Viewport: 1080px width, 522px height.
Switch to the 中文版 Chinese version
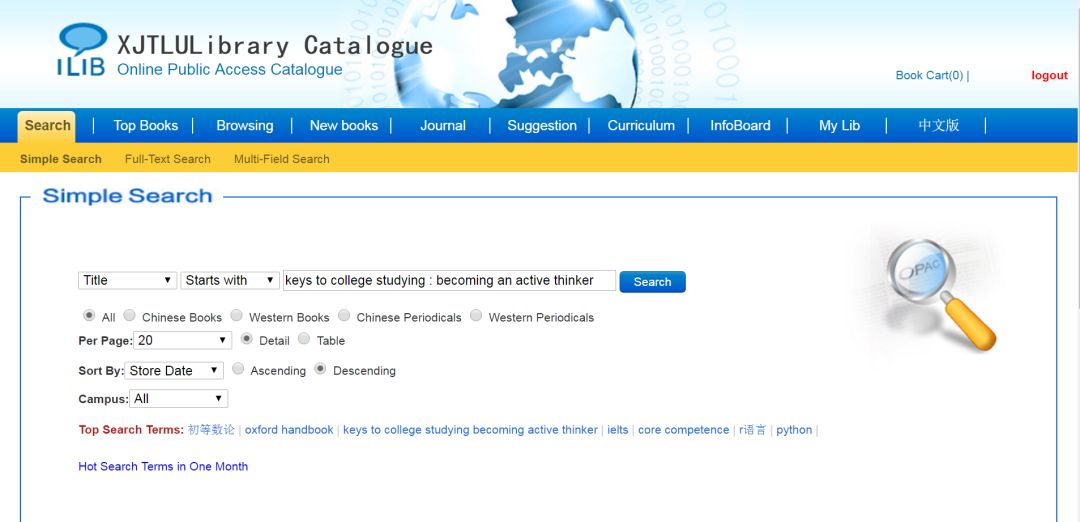939,125
